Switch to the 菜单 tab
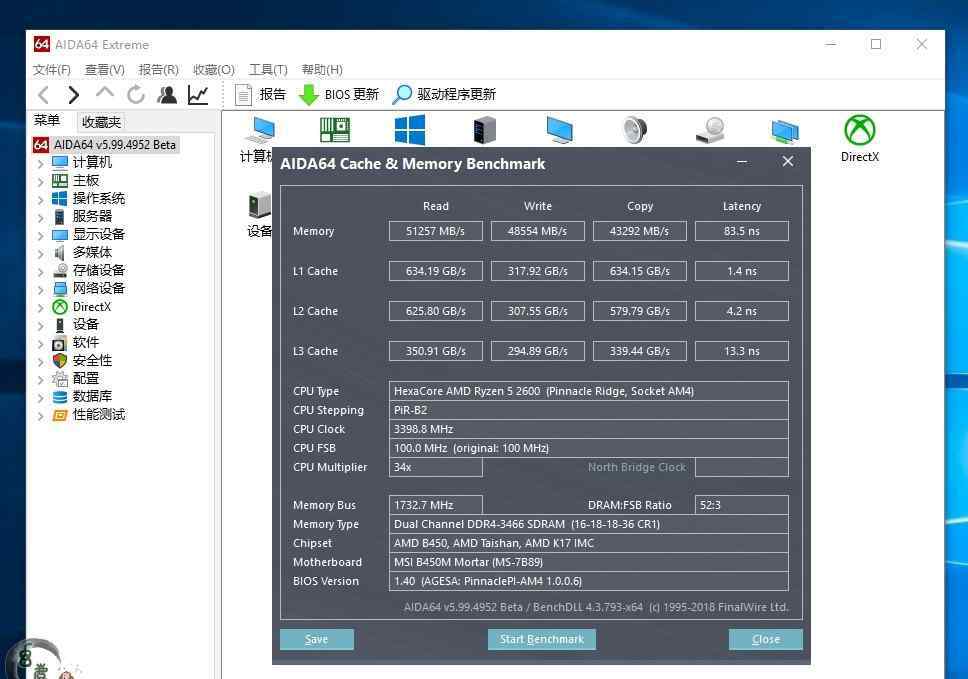Screen dimensions: 968x679 47,120
